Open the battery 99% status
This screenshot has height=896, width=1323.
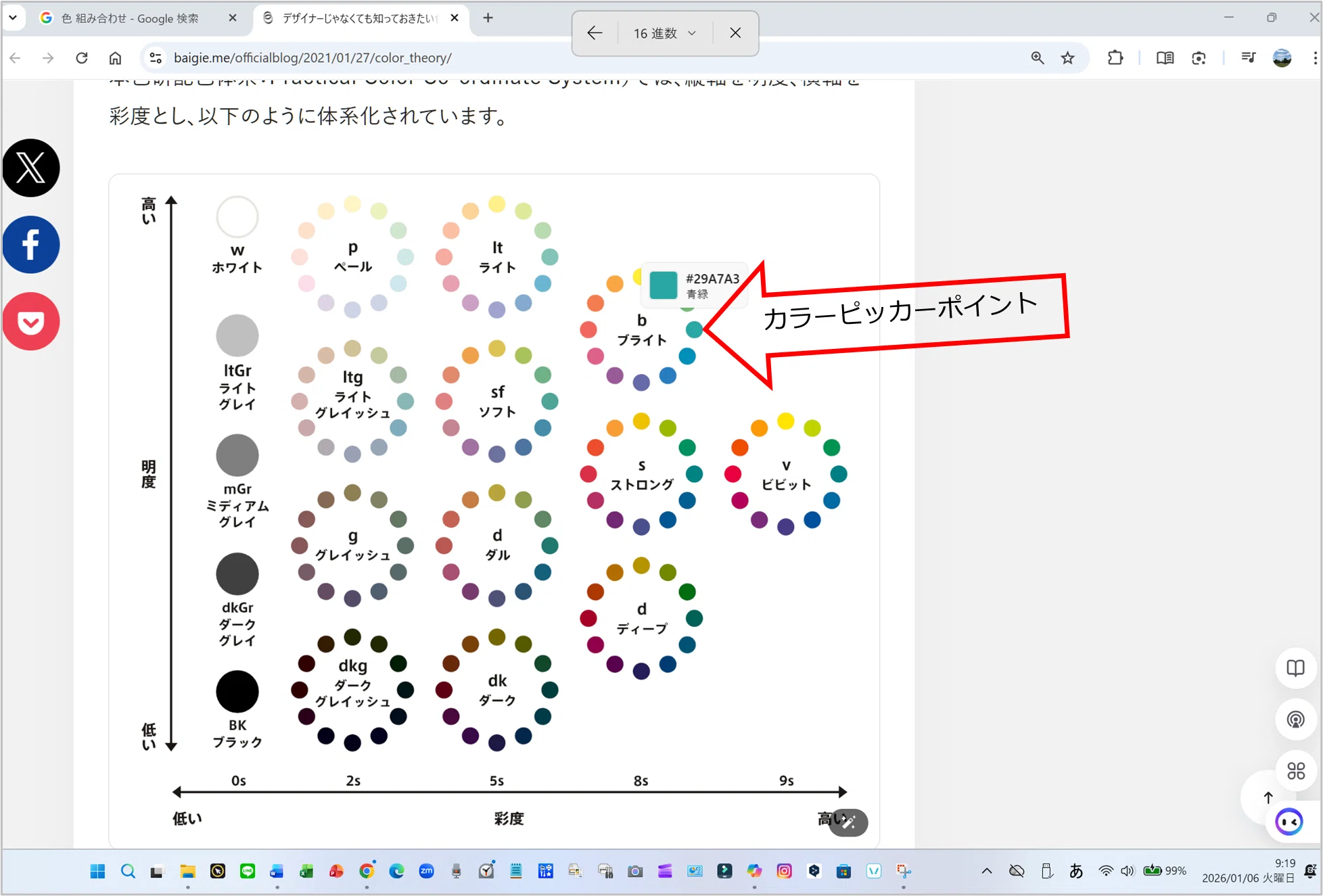point(1165,871)
